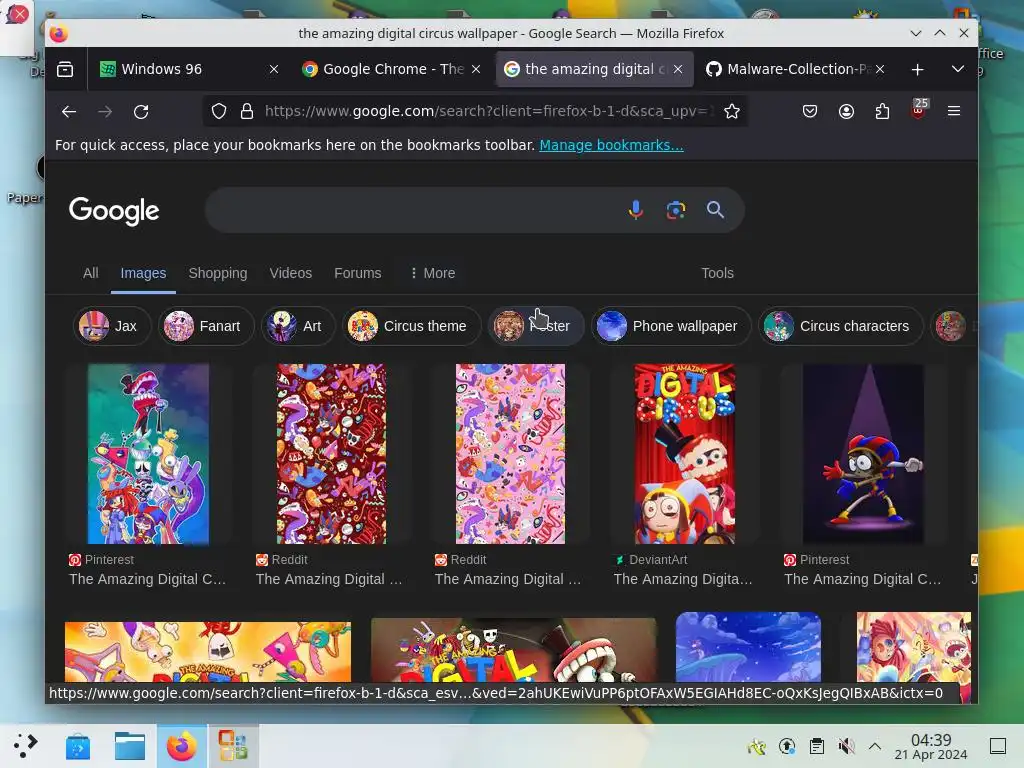This screenshot has height=768, width=1024.
Task: Open Dolphin file manager from taskbar
Action: pos(130,746)
